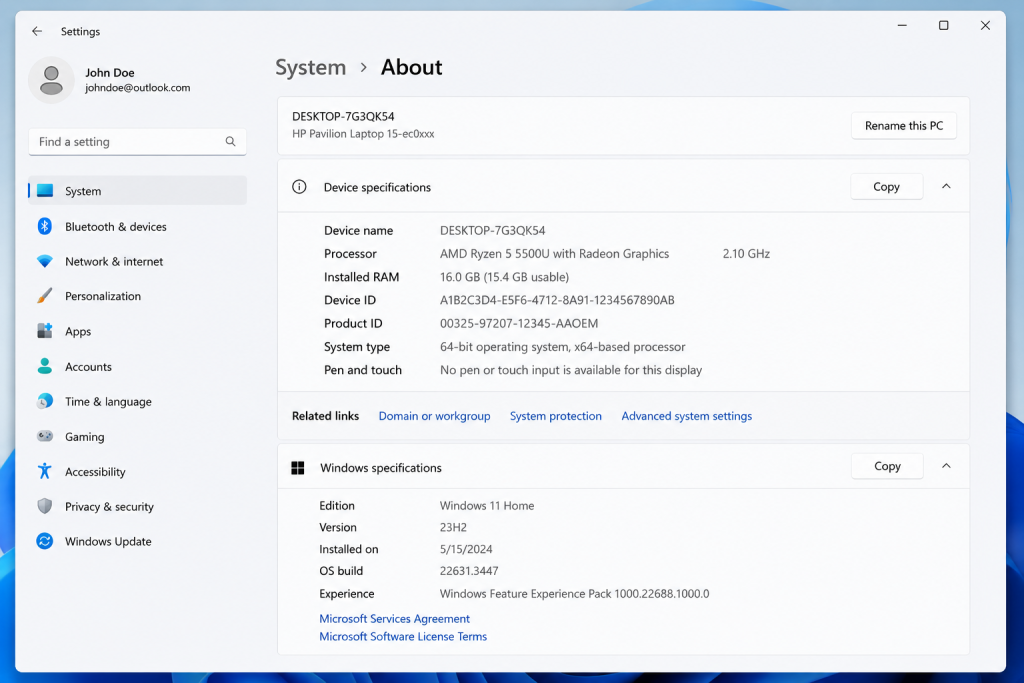The image size is (1024, 683).
Task: Click the John Doe profile avatar
Action: tap(51, 80)
